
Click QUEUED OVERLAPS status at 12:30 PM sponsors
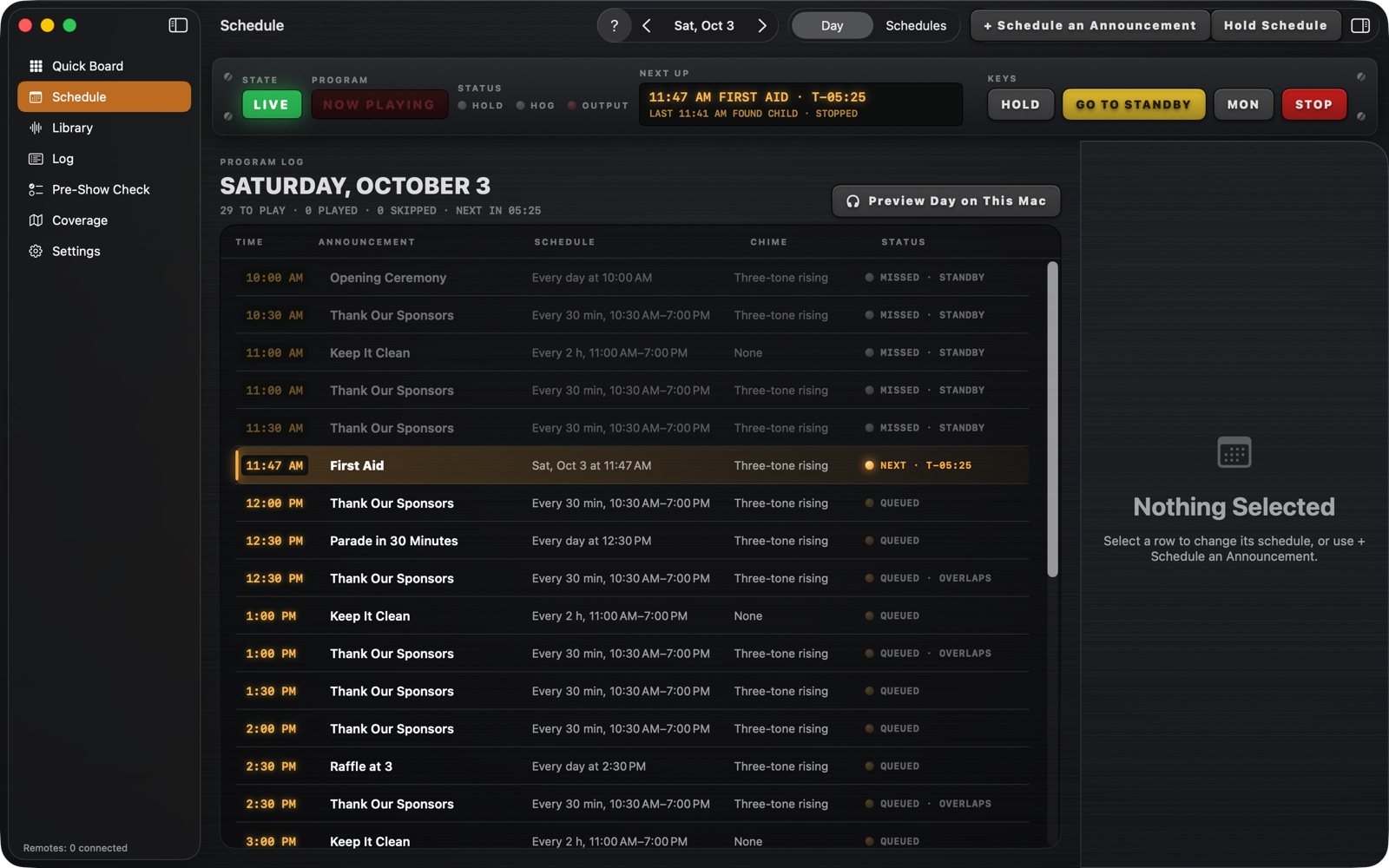pyautogui.click(x=928, y=578)
